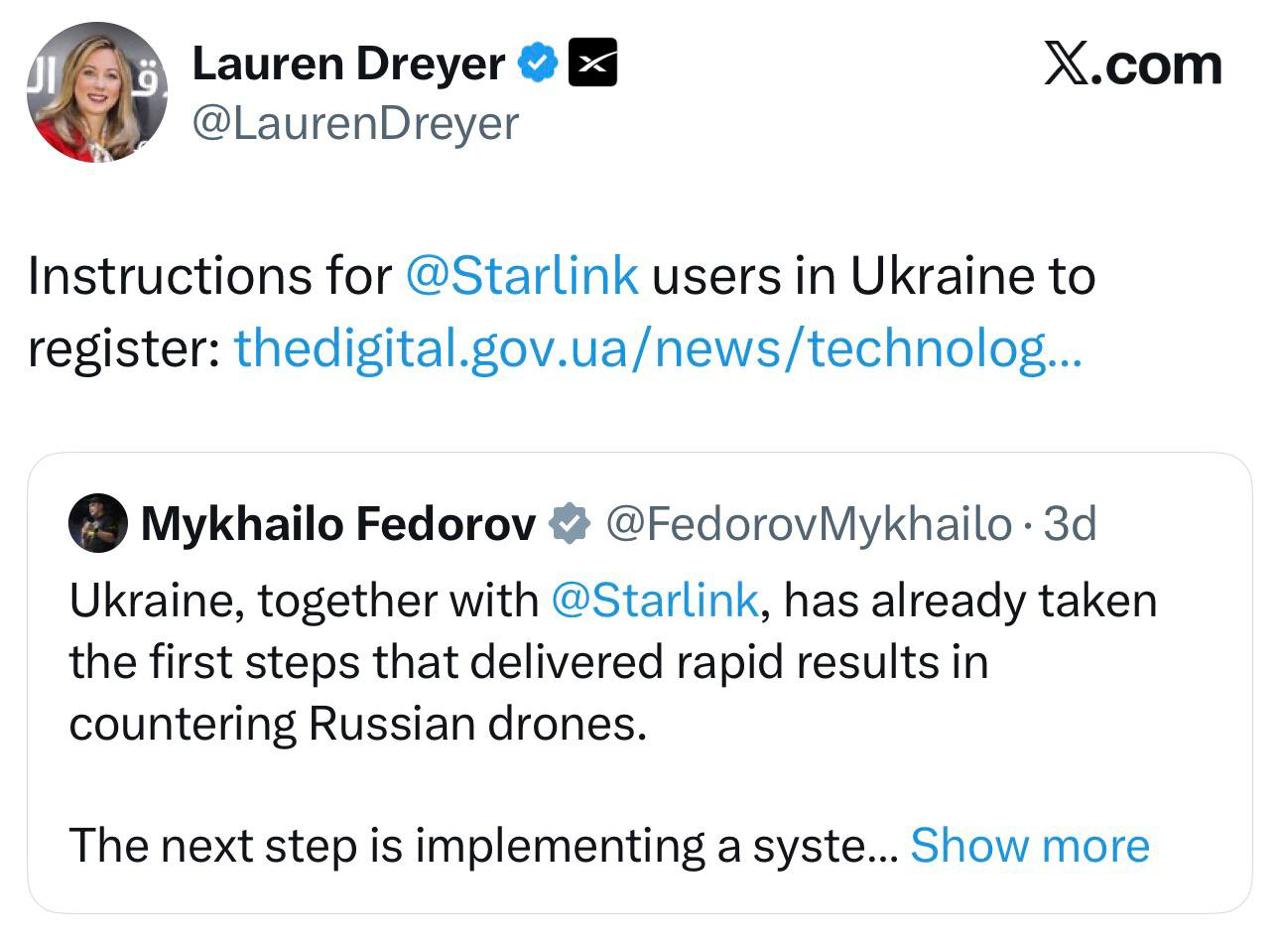Screen dimensions: 1280x944
Task: Click the blue verified badge beside Lauren Dreyer
Action: point(537,65)
